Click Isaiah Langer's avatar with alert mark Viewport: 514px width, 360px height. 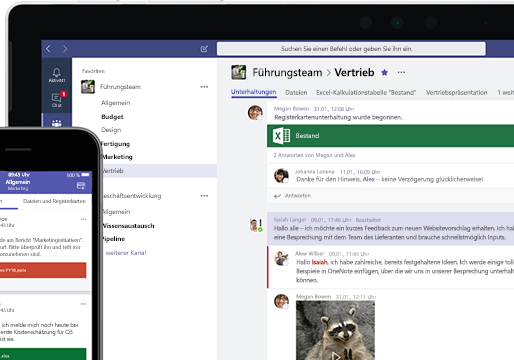pyautogui.click(x=256, y=225)
